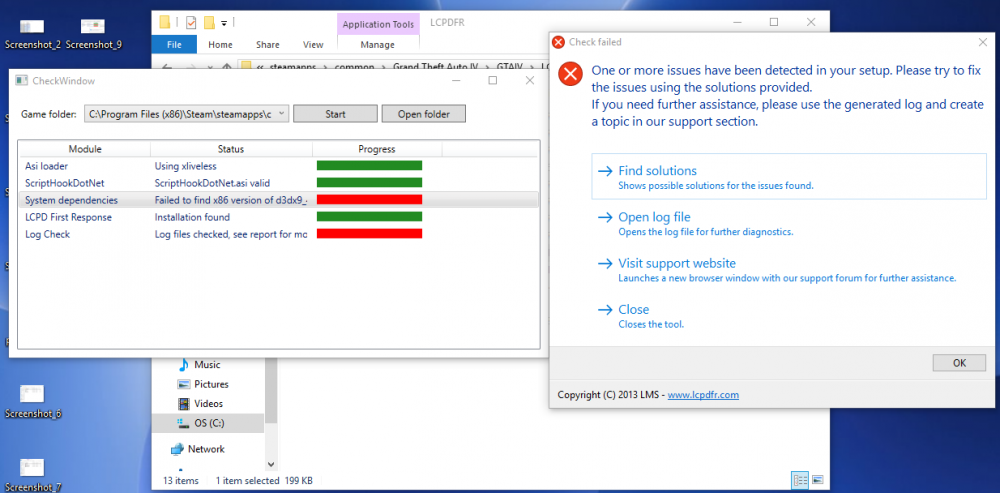This screenshot has width=1000, height=493.
Task: Click 'Using xliveless' status text
Action: 186,166
